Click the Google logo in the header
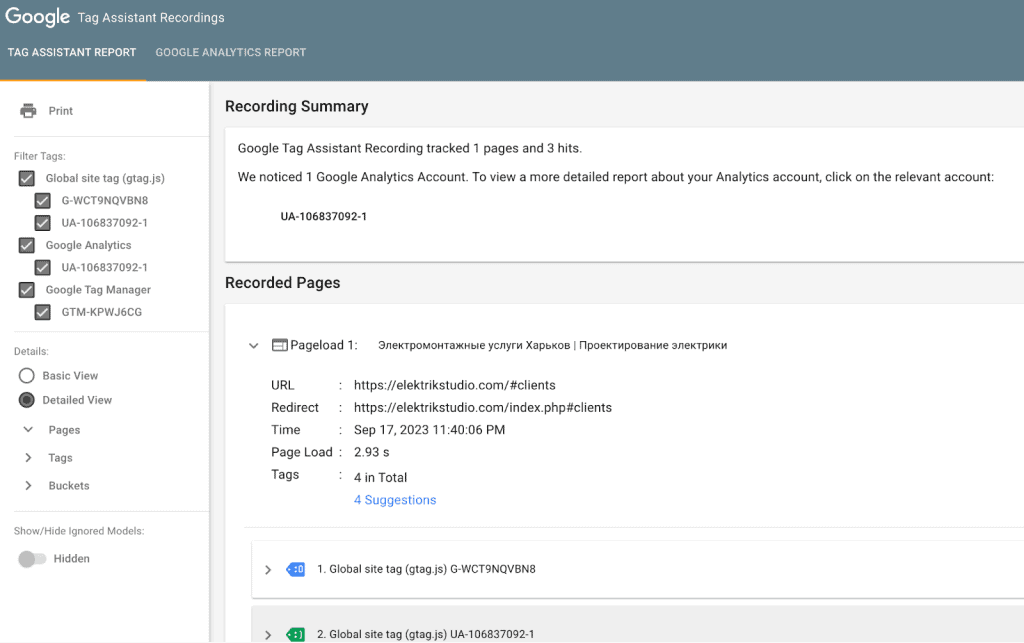 click(37, 16)
